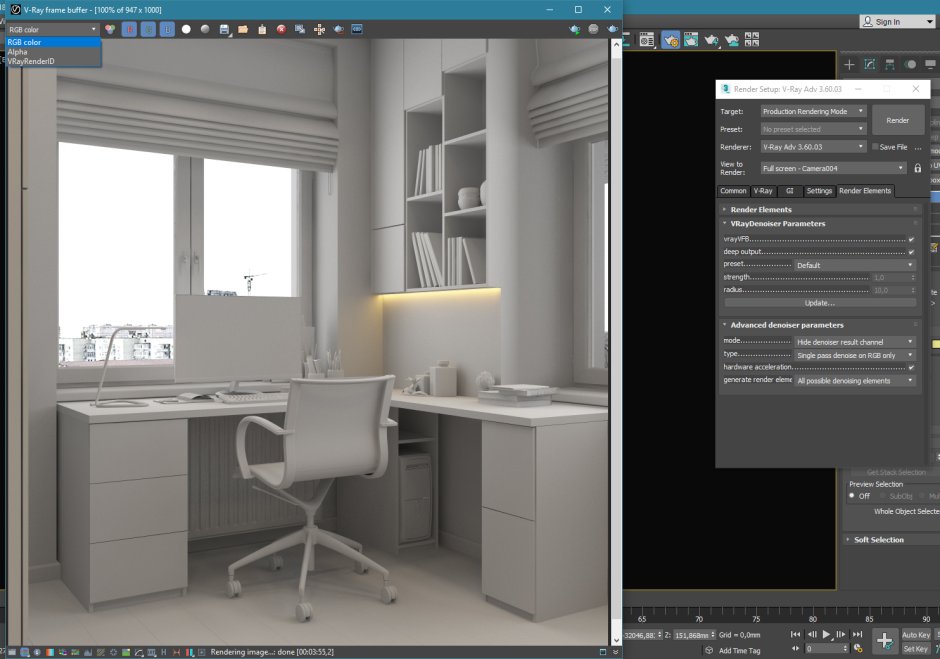Toggle the red channel in frame buffer
The height and width of the screenshot is (659, 940).
[130, 29]
